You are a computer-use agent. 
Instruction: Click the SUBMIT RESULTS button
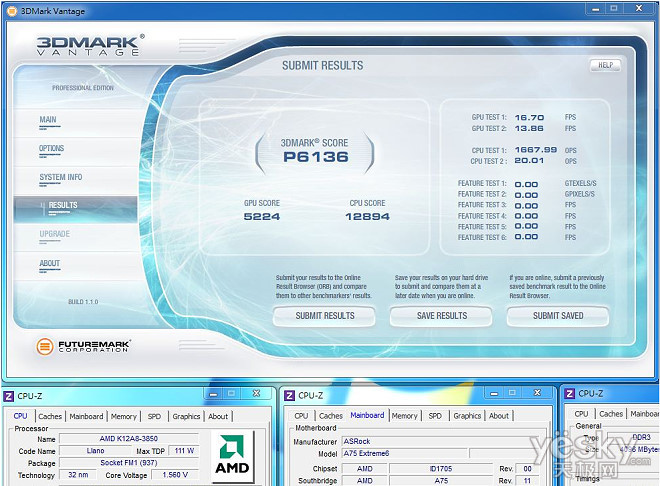pyautogui.click(x=325, y=316)
